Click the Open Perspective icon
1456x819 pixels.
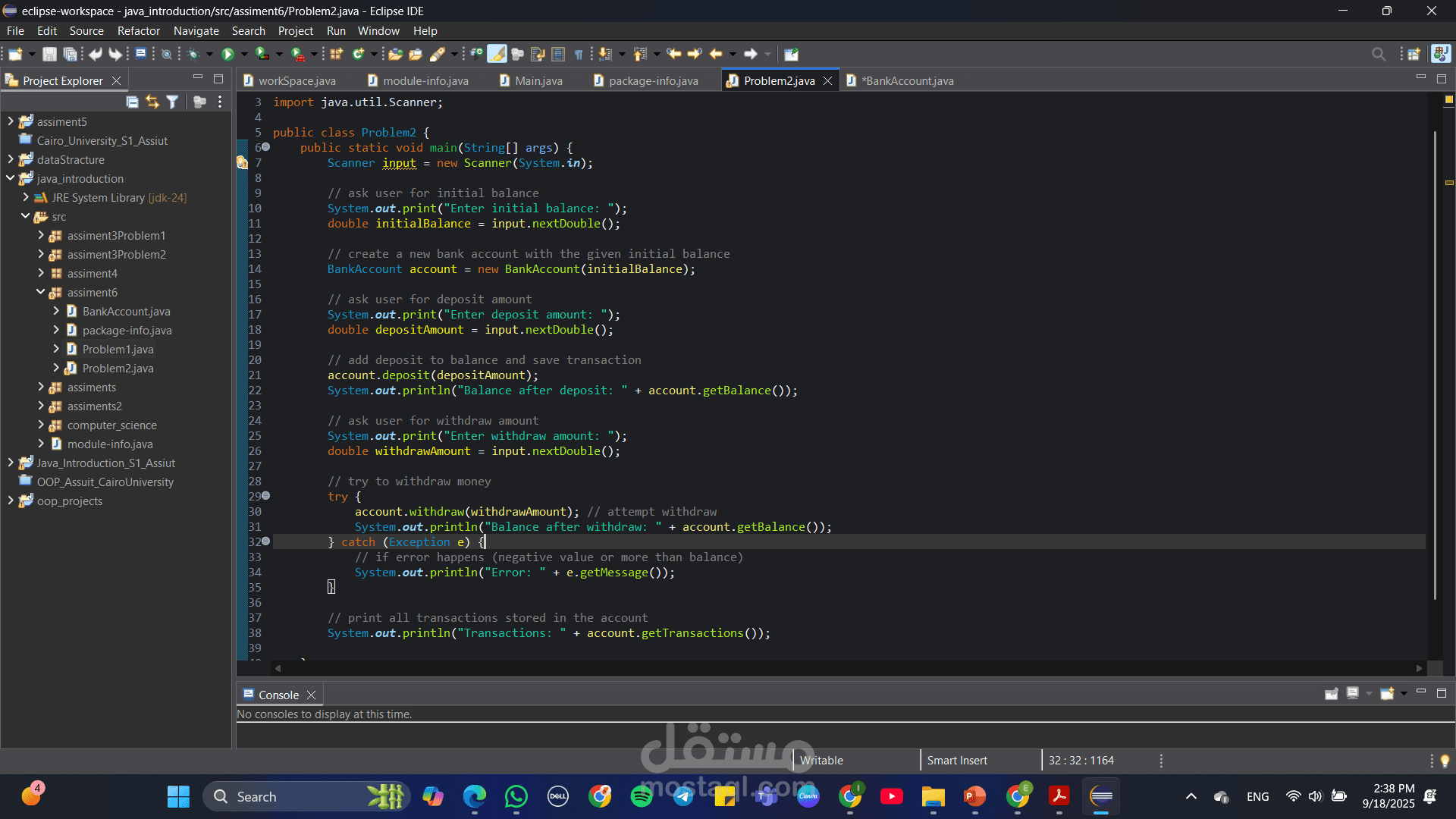coord(1414,54)
